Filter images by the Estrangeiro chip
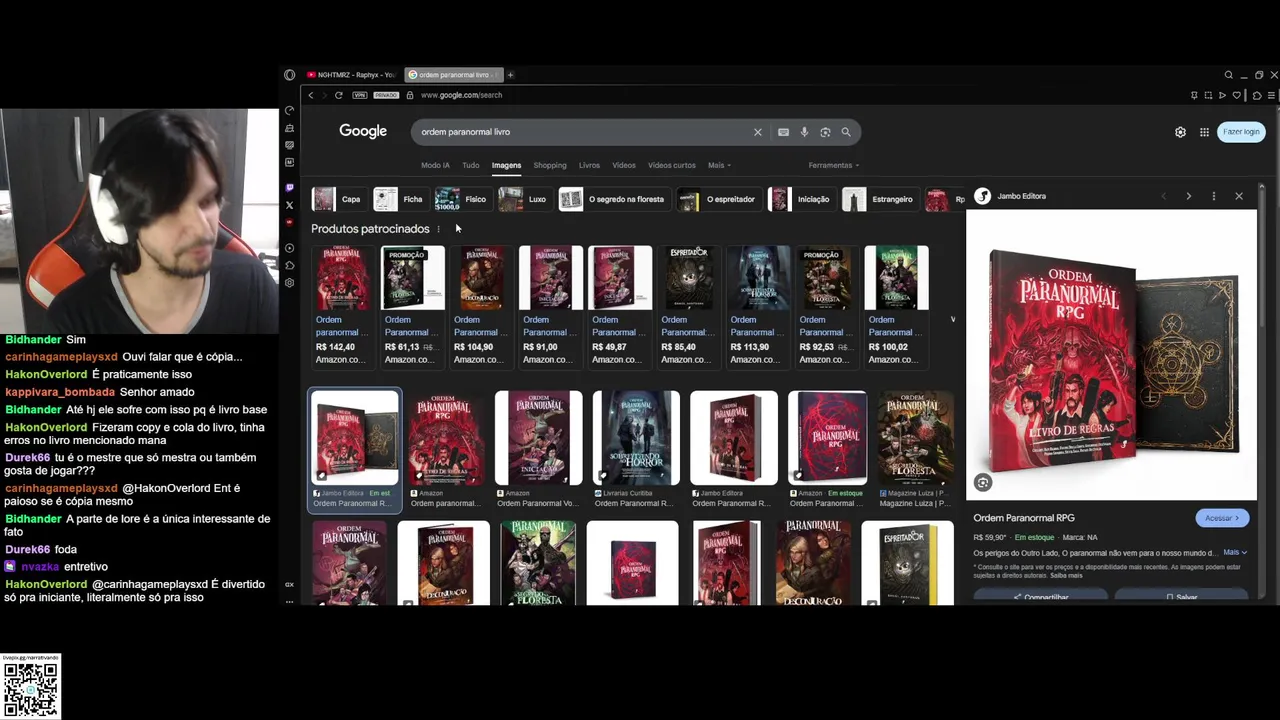Viewport: 1280px width, 720px height. [879, 199]
